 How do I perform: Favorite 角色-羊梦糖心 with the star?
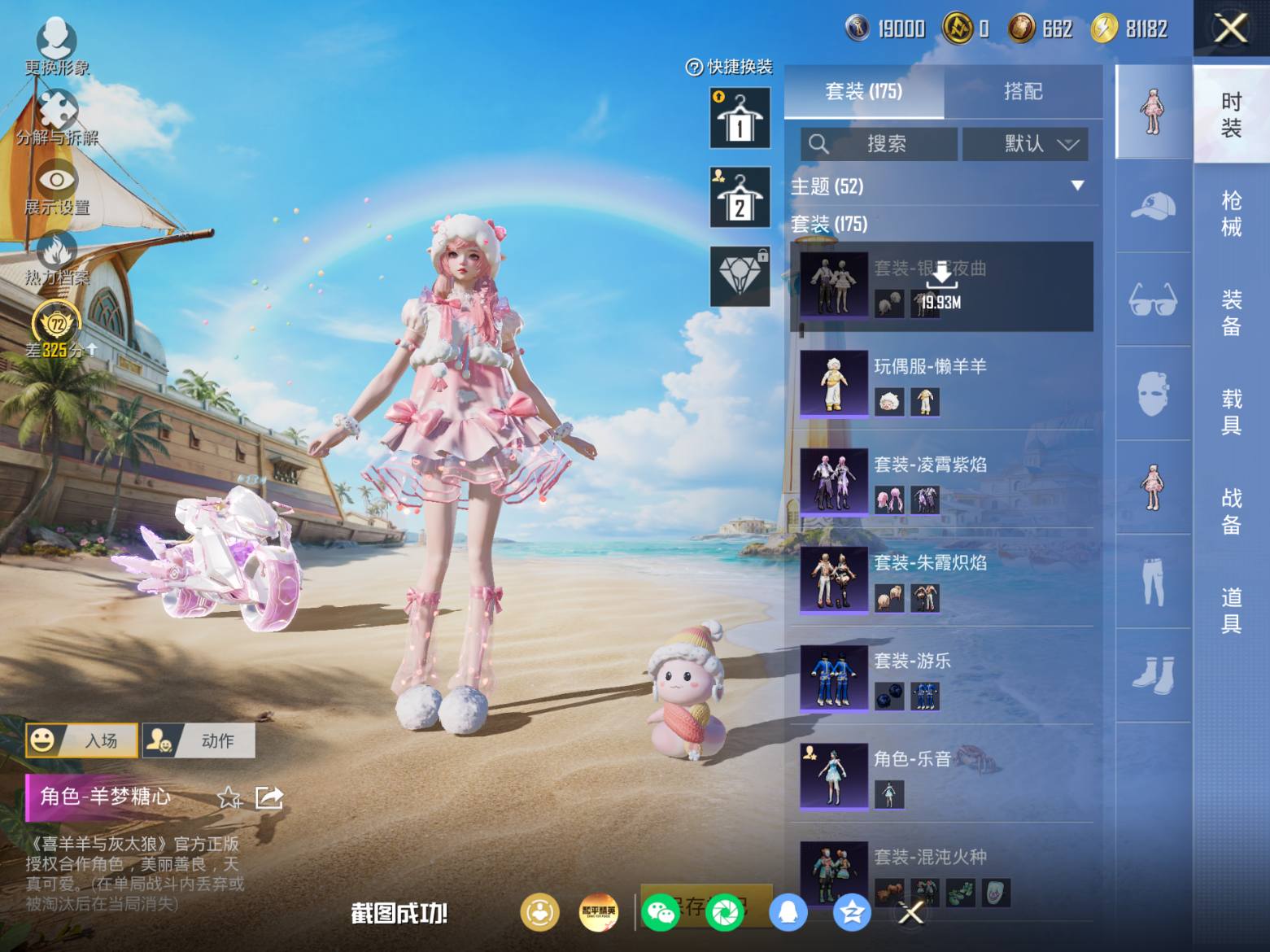pos(229,797)
